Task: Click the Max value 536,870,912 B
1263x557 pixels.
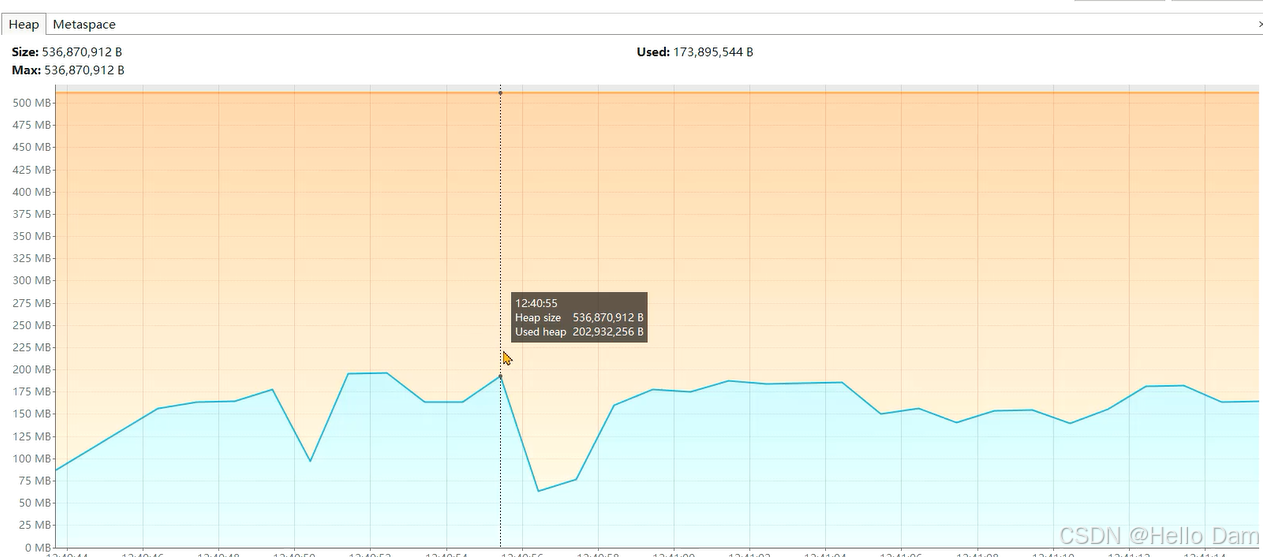Action: (x=85, y=70)
